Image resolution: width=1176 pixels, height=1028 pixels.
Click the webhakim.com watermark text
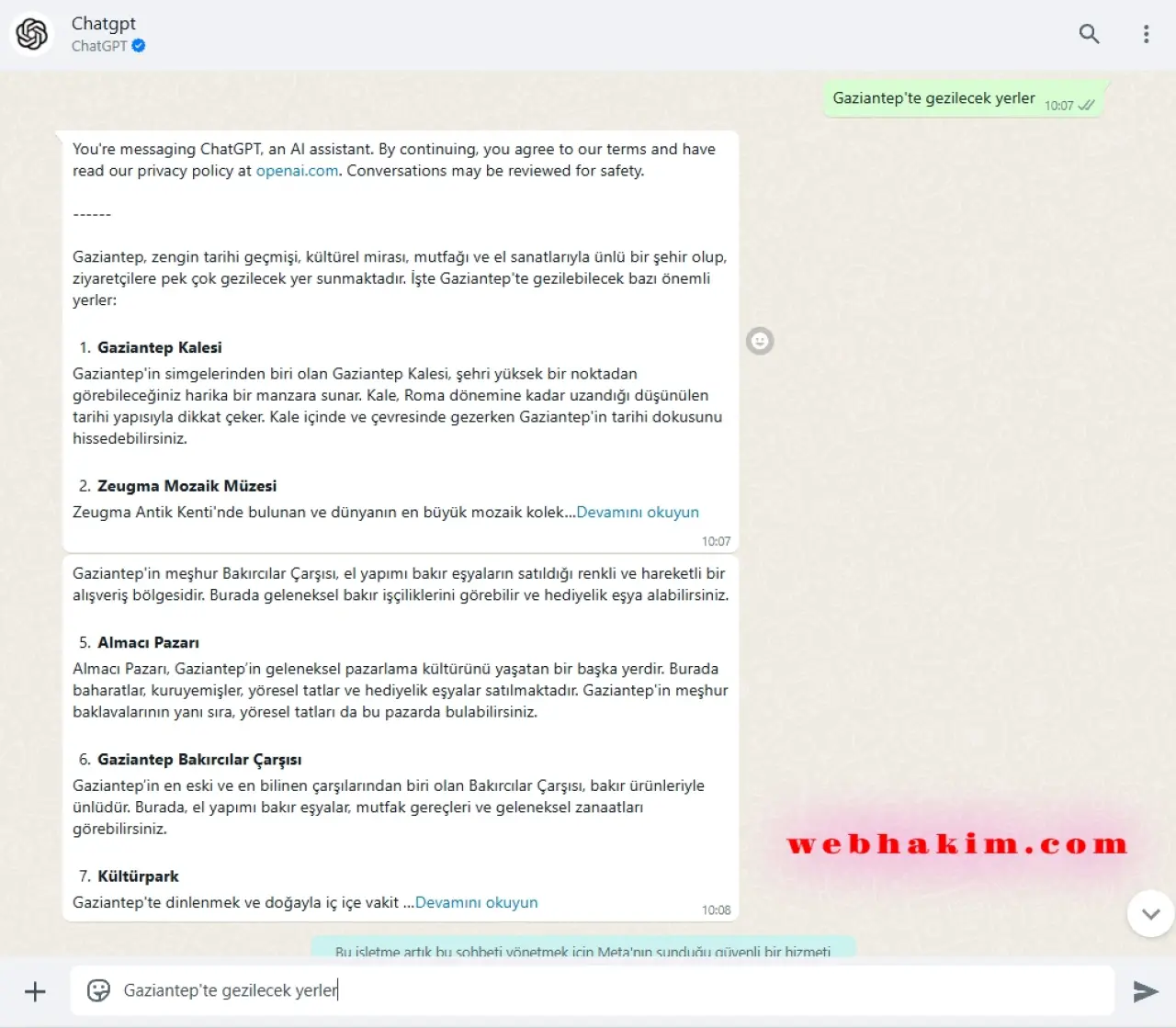click(956, 844)
